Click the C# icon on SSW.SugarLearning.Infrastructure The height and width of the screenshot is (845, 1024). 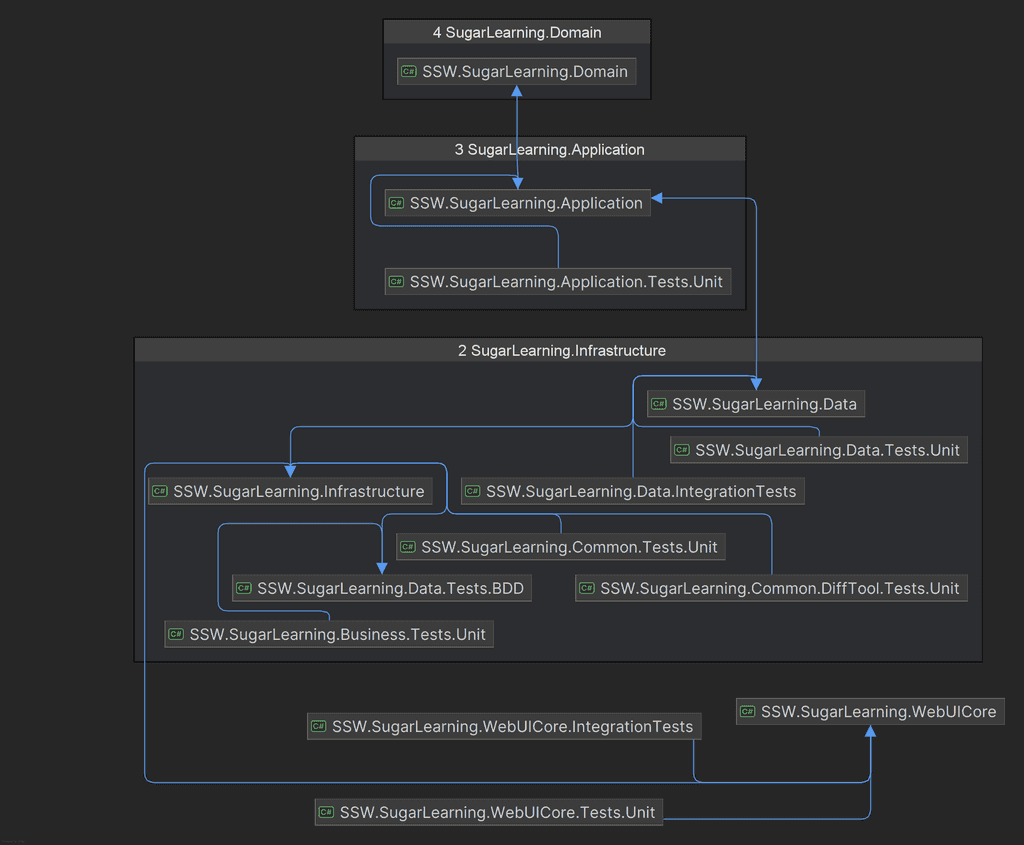[160, 491]
